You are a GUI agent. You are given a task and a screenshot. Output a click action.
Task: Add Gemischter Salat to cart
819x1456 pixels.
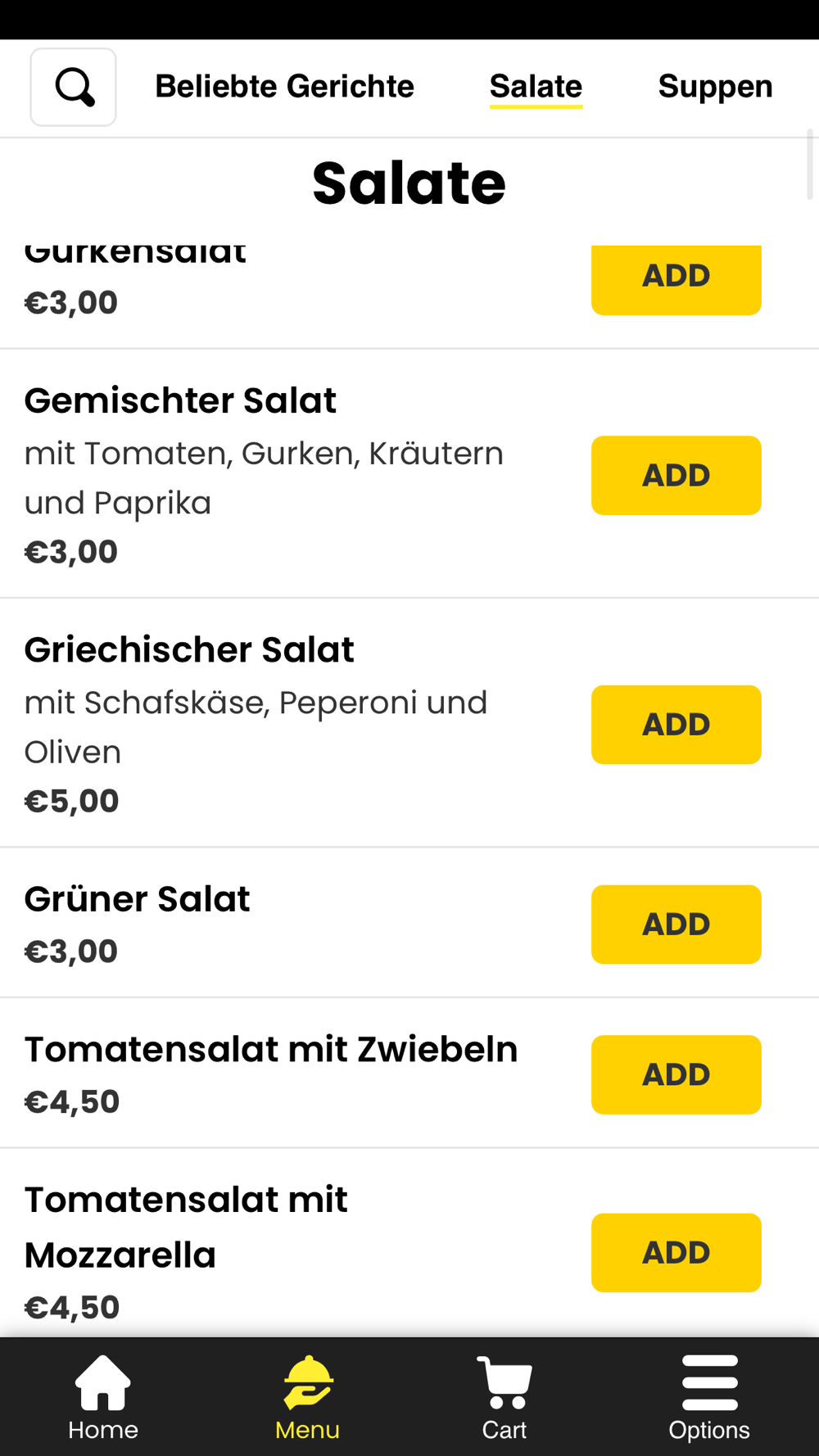[676, 475]
